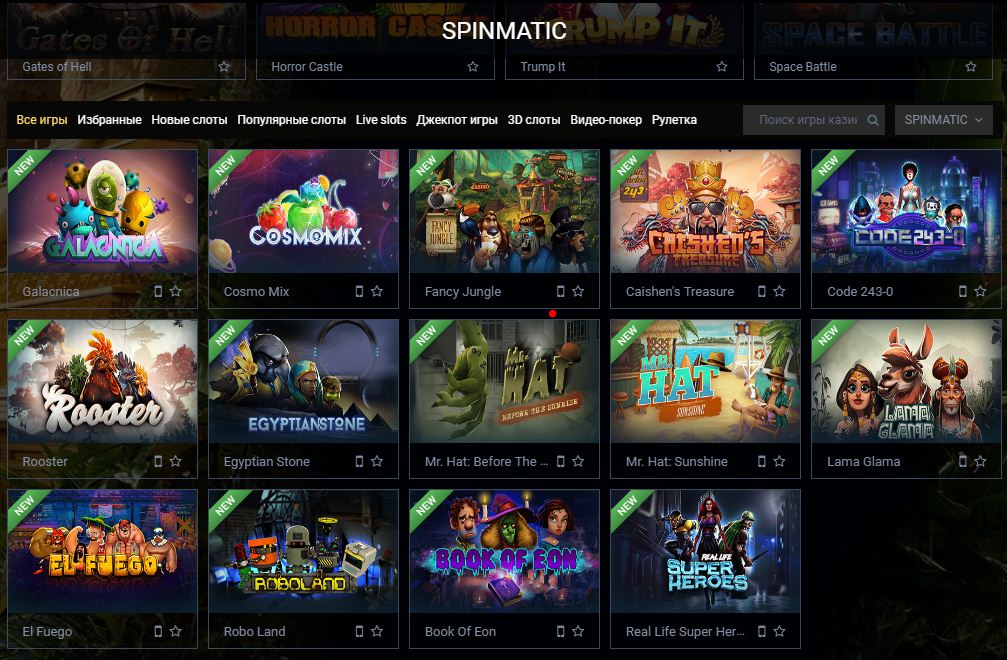Viewport: 1007px width, 660px height.
Task: Click the star icon on Space Battle
Action: tap(970, 67)
